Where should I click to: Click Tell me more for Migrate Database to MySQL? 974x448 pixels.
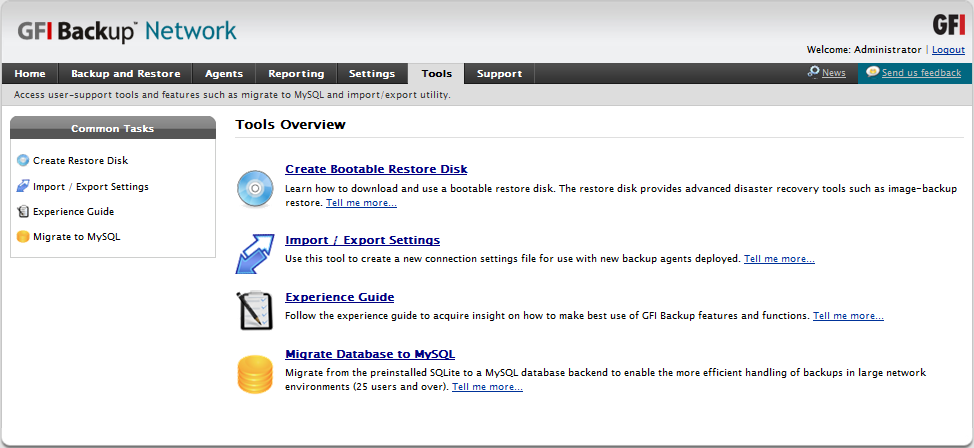(487, 386)
